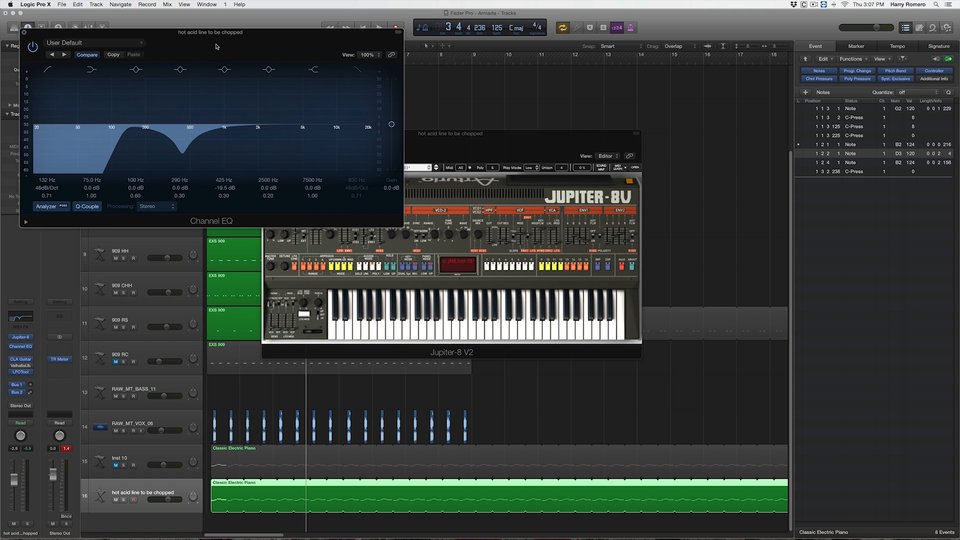
Task: Load next Channel EQ preset arrow
Action: point(64,54)
